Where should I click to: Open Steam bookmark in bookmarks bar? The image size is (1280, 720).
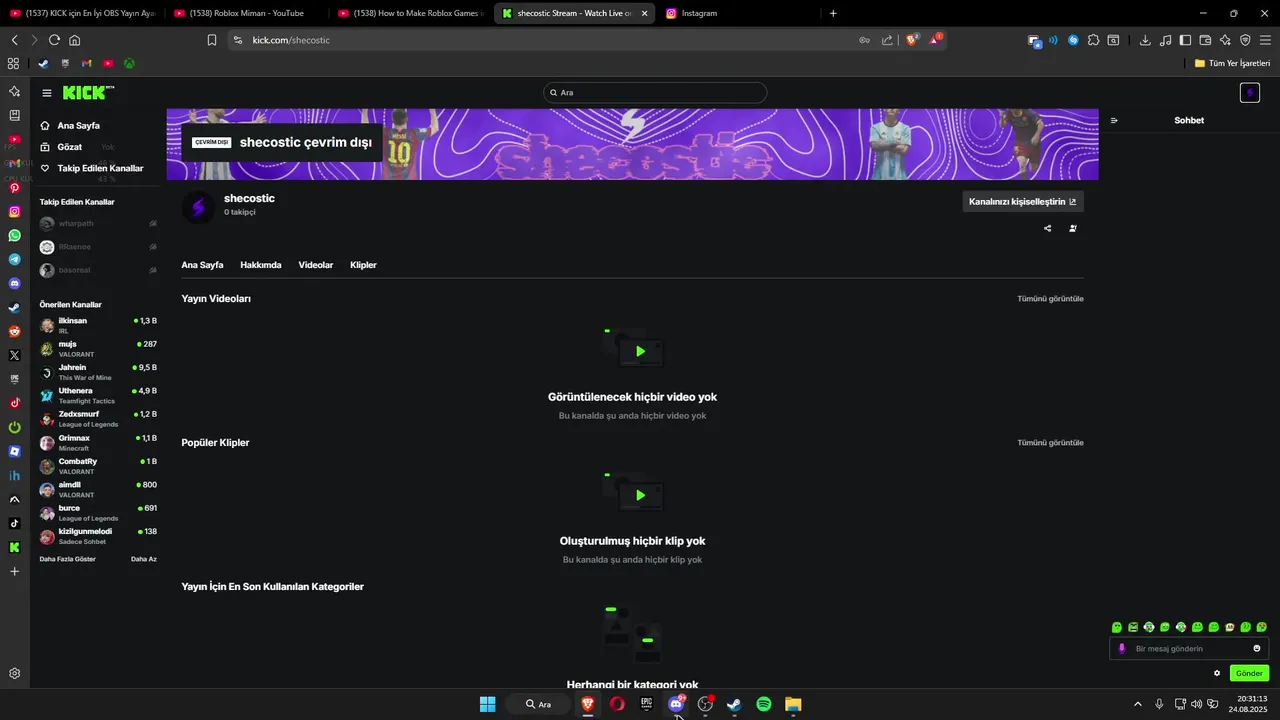(x=43, y=63)
